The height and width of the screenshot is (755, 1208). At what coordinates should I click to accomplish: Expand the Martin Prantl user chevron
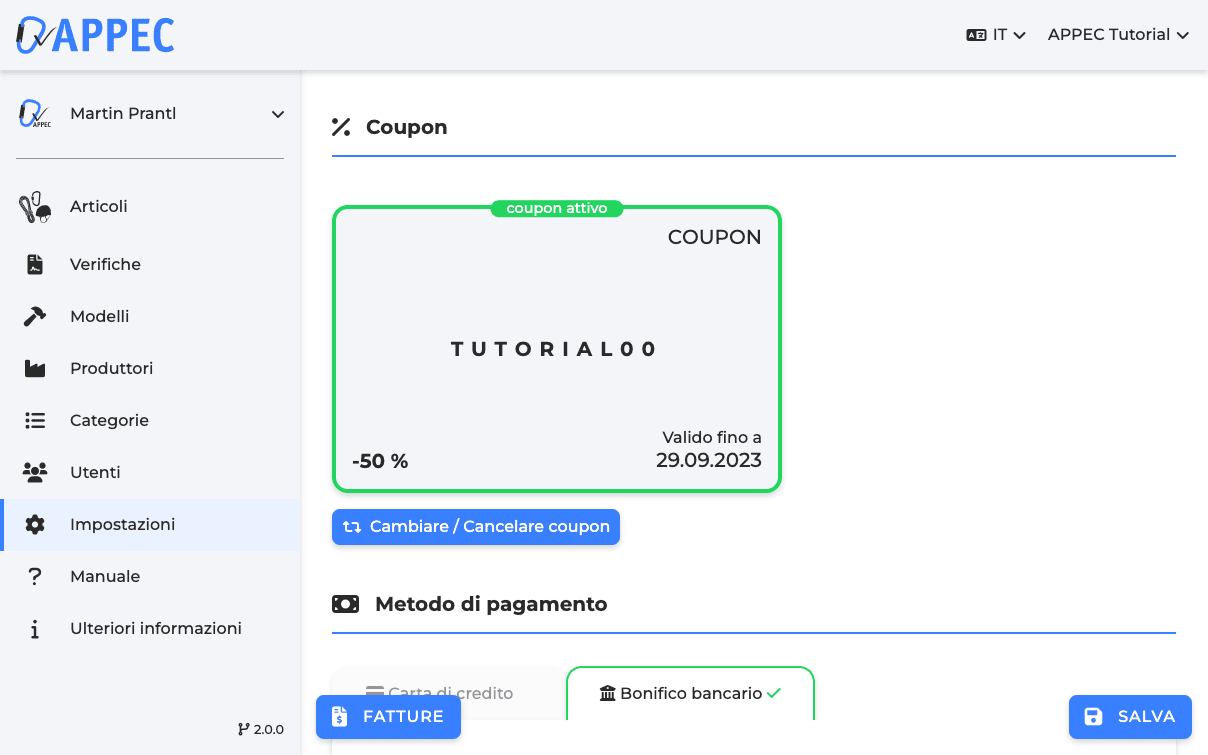278,114
